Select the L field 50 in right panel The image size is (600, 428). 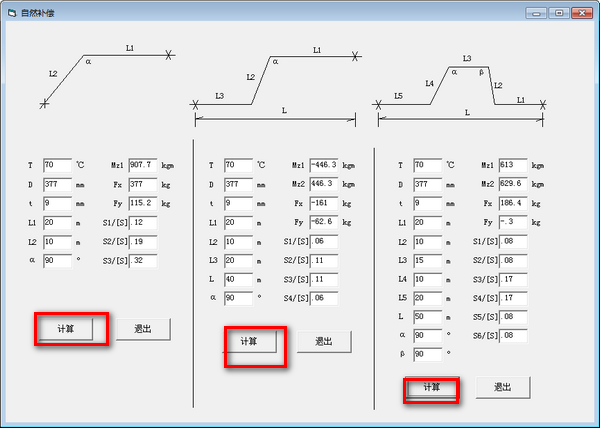[x=428, y=317]
